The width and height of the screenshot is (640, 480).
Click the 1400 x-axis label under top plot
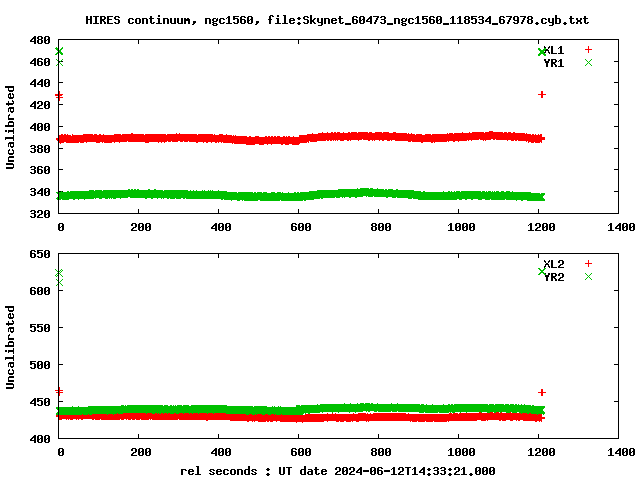621,227
